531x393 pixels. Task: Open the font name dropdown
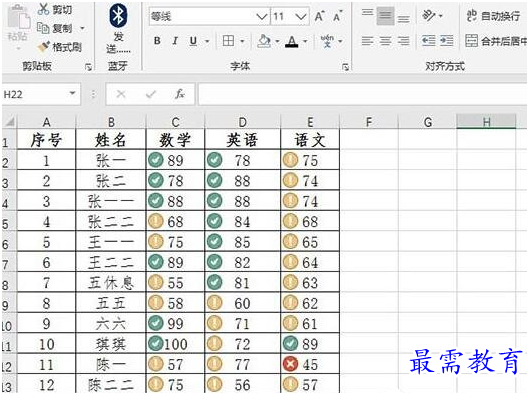pos(262,16)
